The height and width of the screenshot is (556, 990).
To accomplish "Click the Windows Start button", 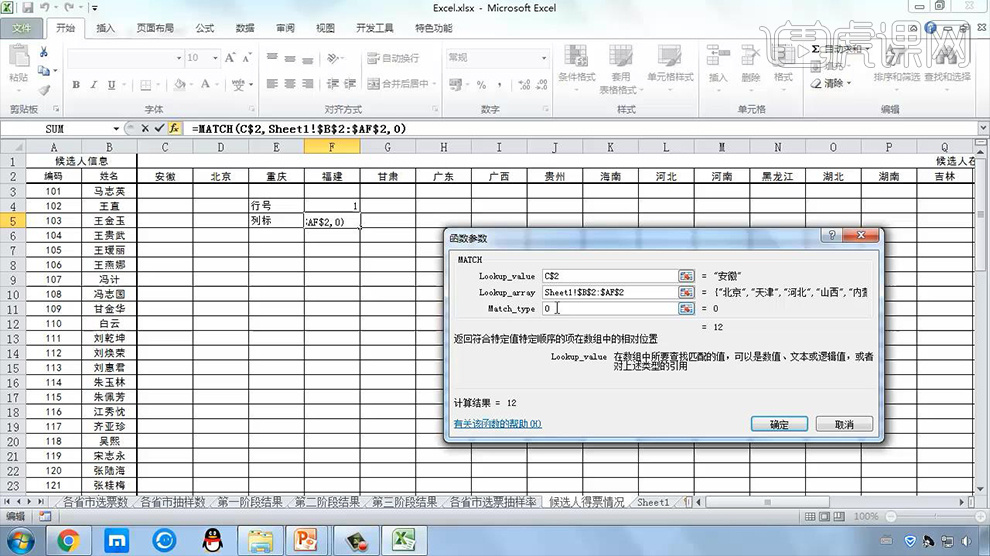I will tap(20, 541).
